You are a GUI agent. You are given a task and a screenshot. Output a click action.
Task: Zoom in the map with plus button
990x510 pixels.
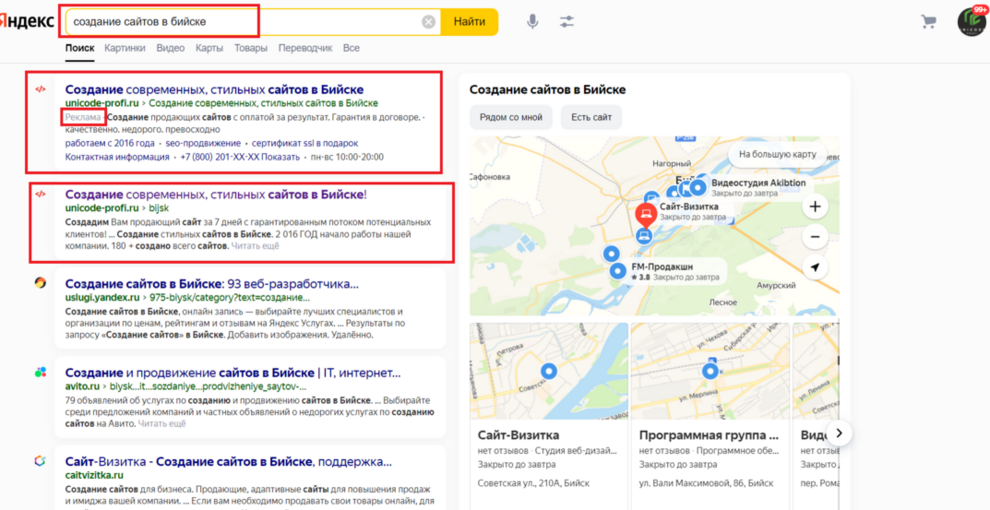click(815, 206)
